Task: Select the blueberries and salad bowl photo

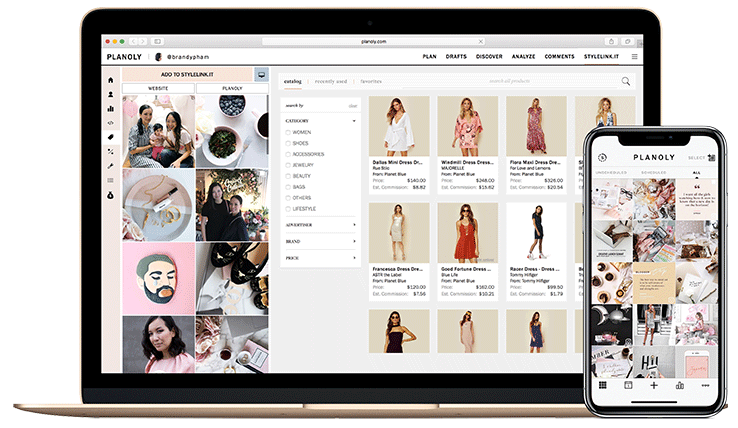Action: pos(232,131)
